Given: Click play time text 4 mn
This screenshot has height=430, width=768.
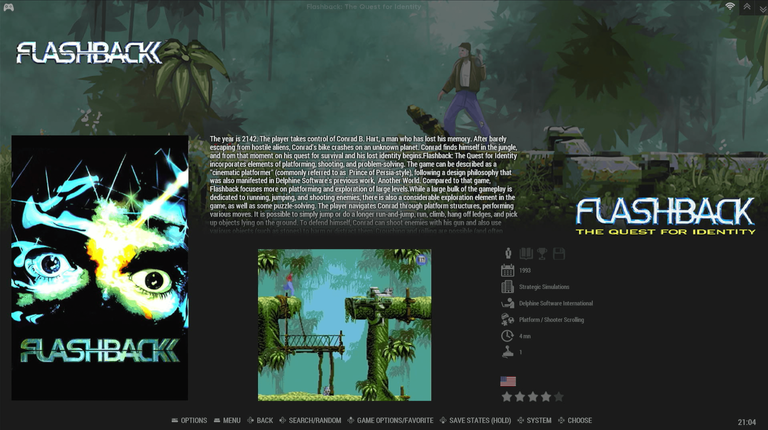Looking at the screenshot, I should pos(525,336).
